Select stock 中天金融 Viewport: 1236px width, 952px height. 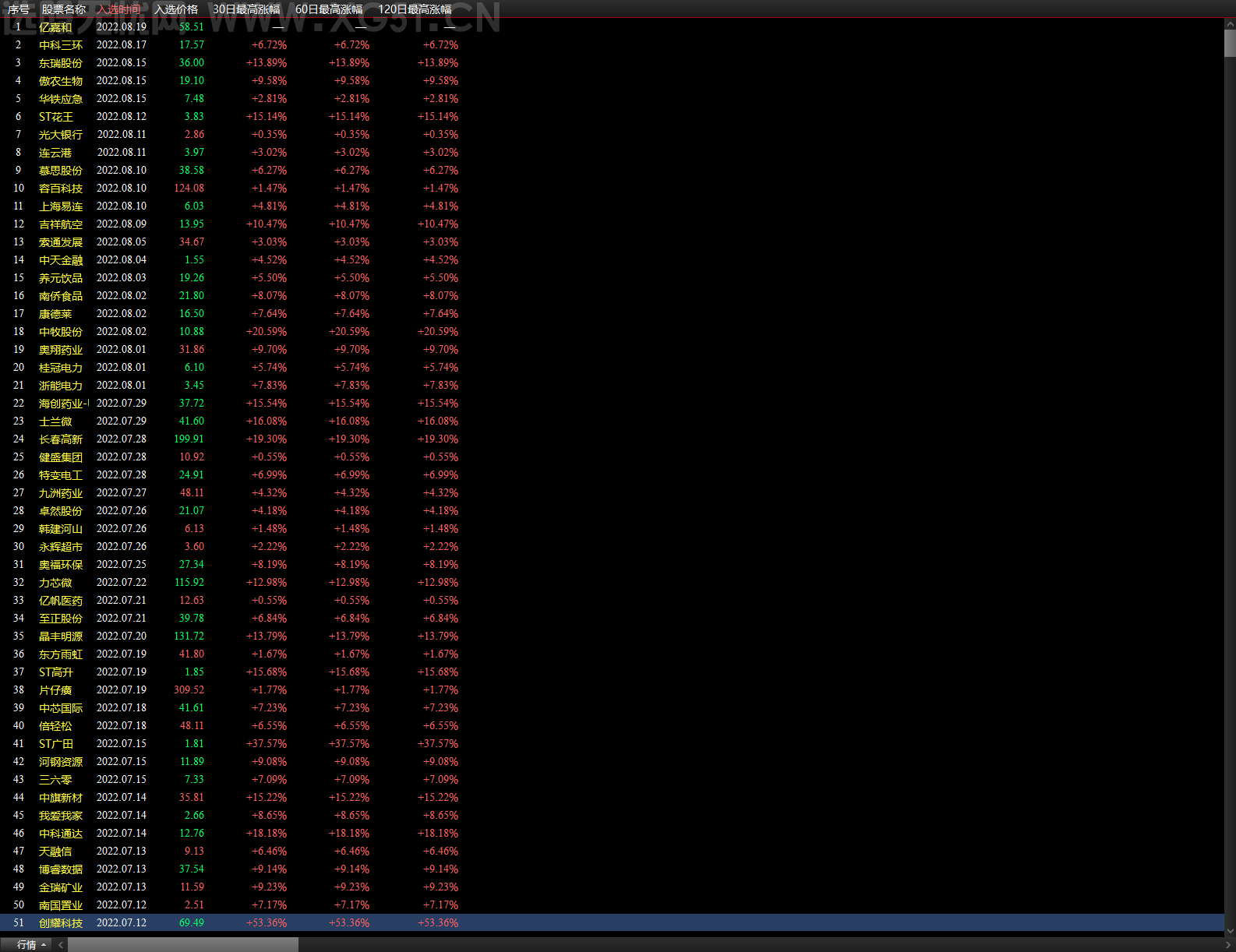click(61, 260)
